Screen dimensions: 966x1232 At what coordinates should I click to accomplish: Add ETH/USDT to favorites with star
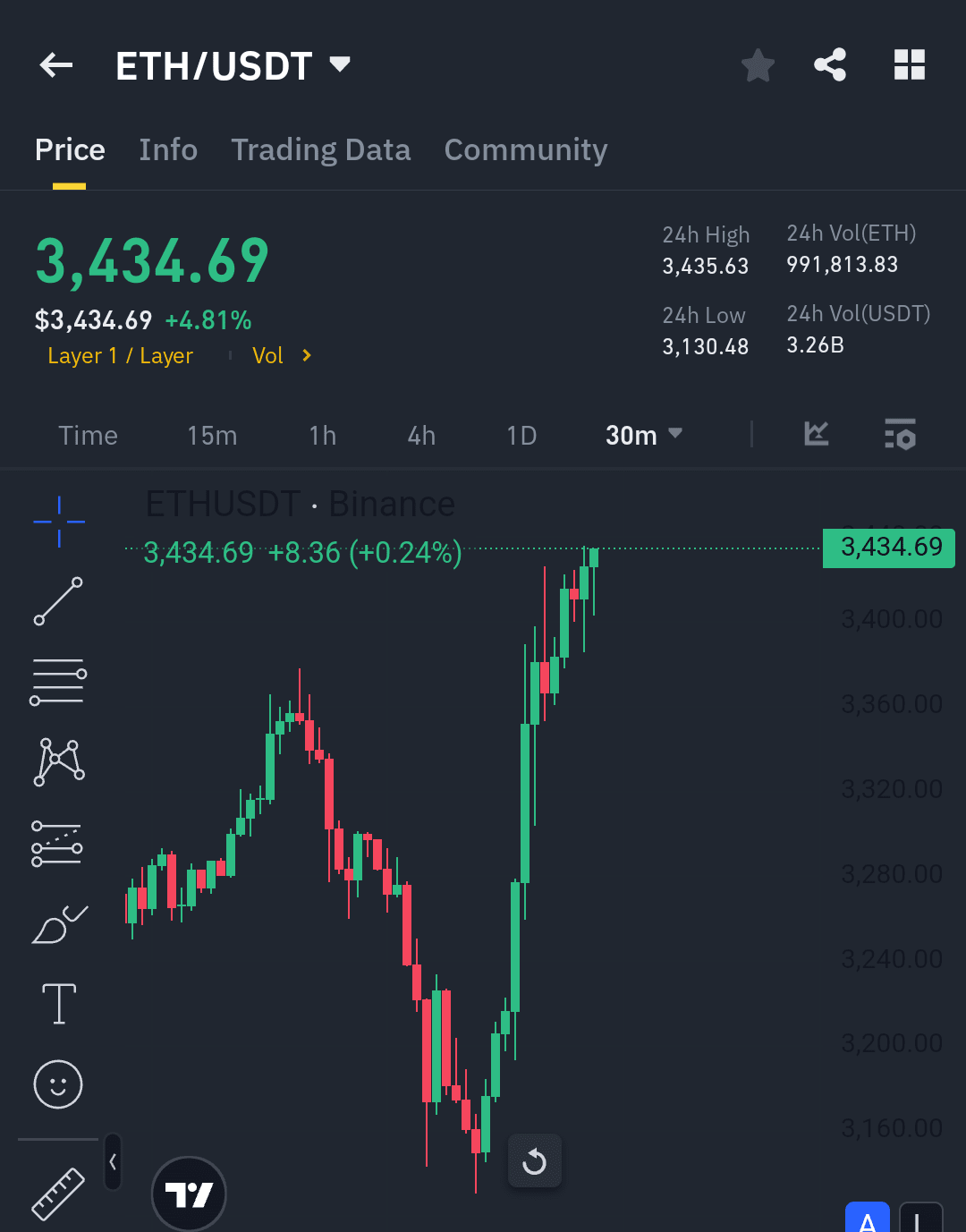(758, 65)
